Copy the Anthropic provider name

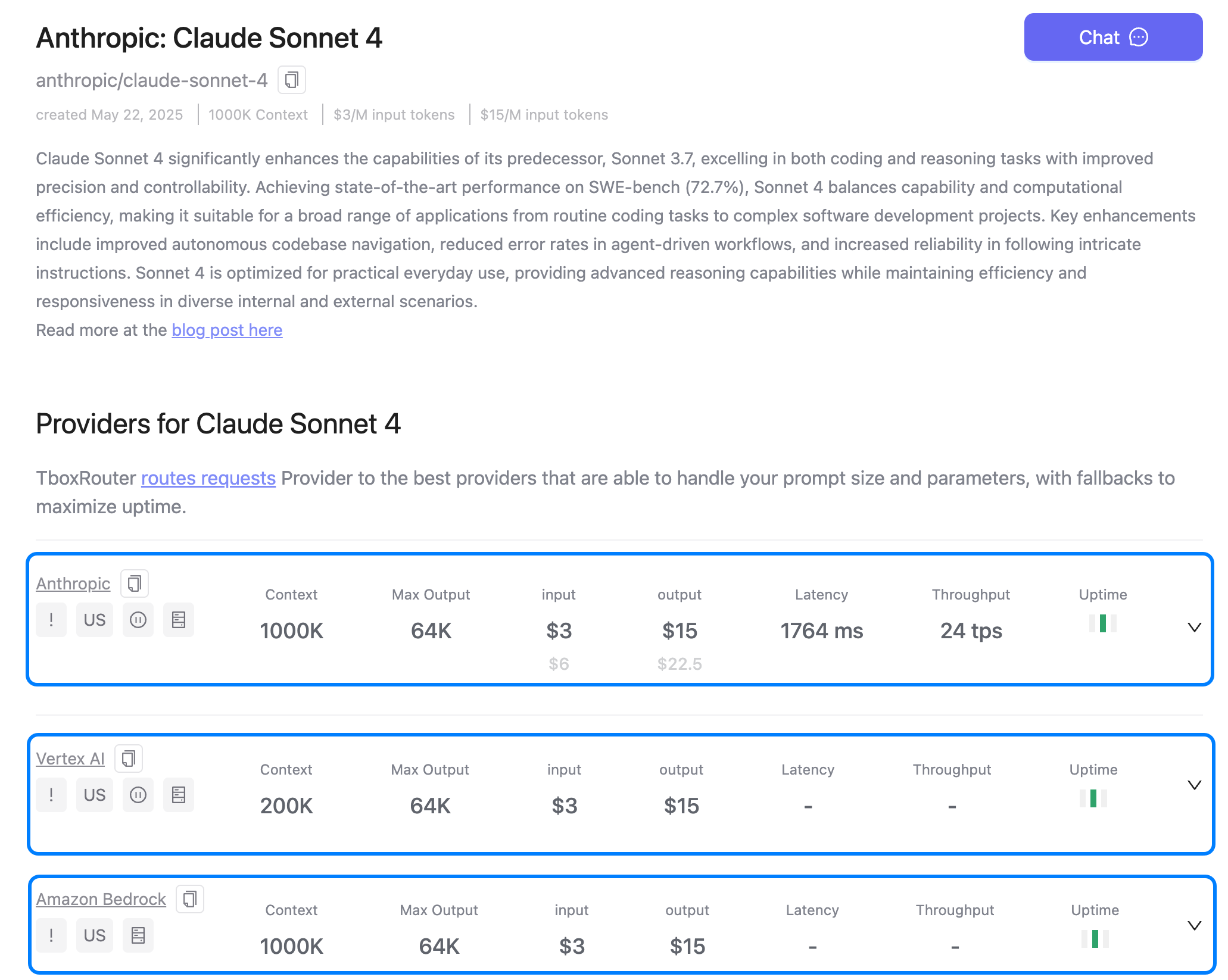coord(135,583)
